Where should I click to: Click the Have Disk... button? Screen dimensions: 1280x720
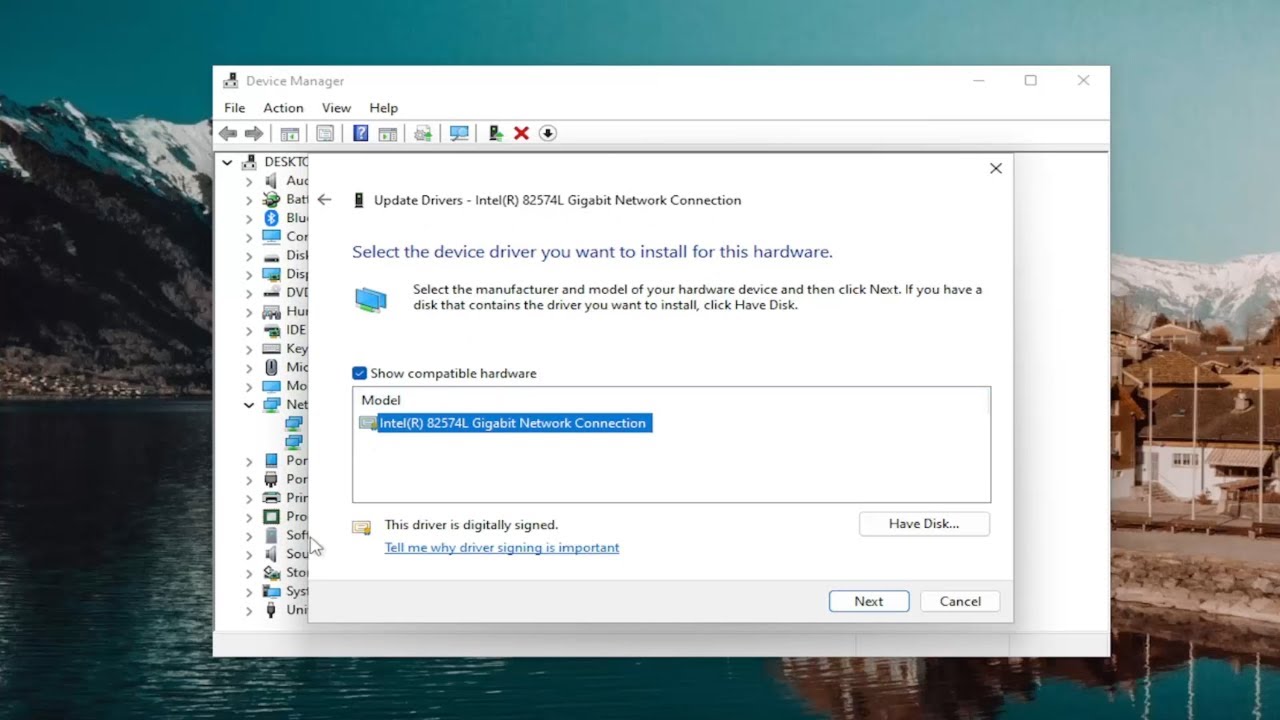click(924, 524)
